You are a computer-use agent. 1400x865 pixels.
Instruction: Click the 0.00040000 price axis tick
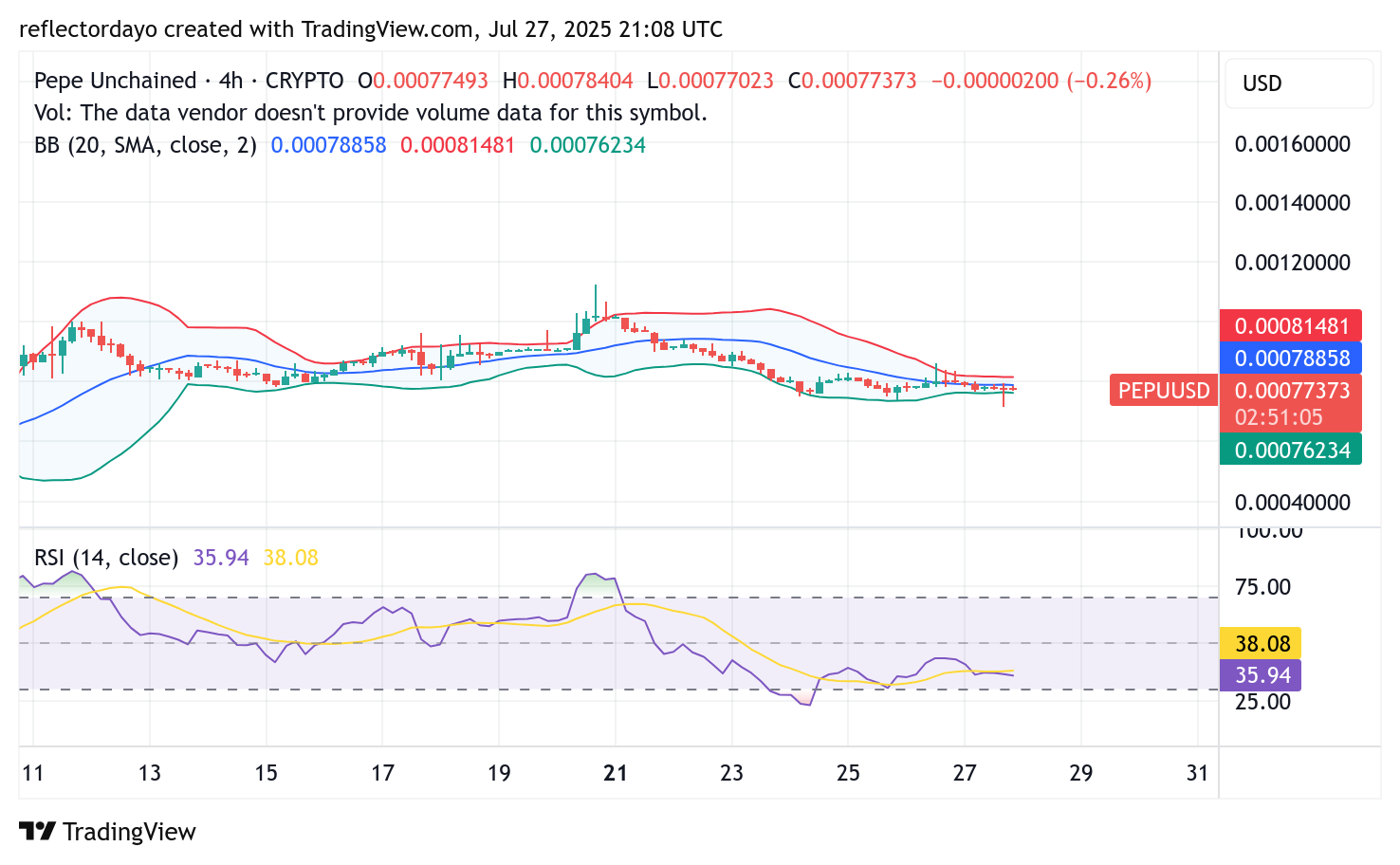[x=1292, y=503]
